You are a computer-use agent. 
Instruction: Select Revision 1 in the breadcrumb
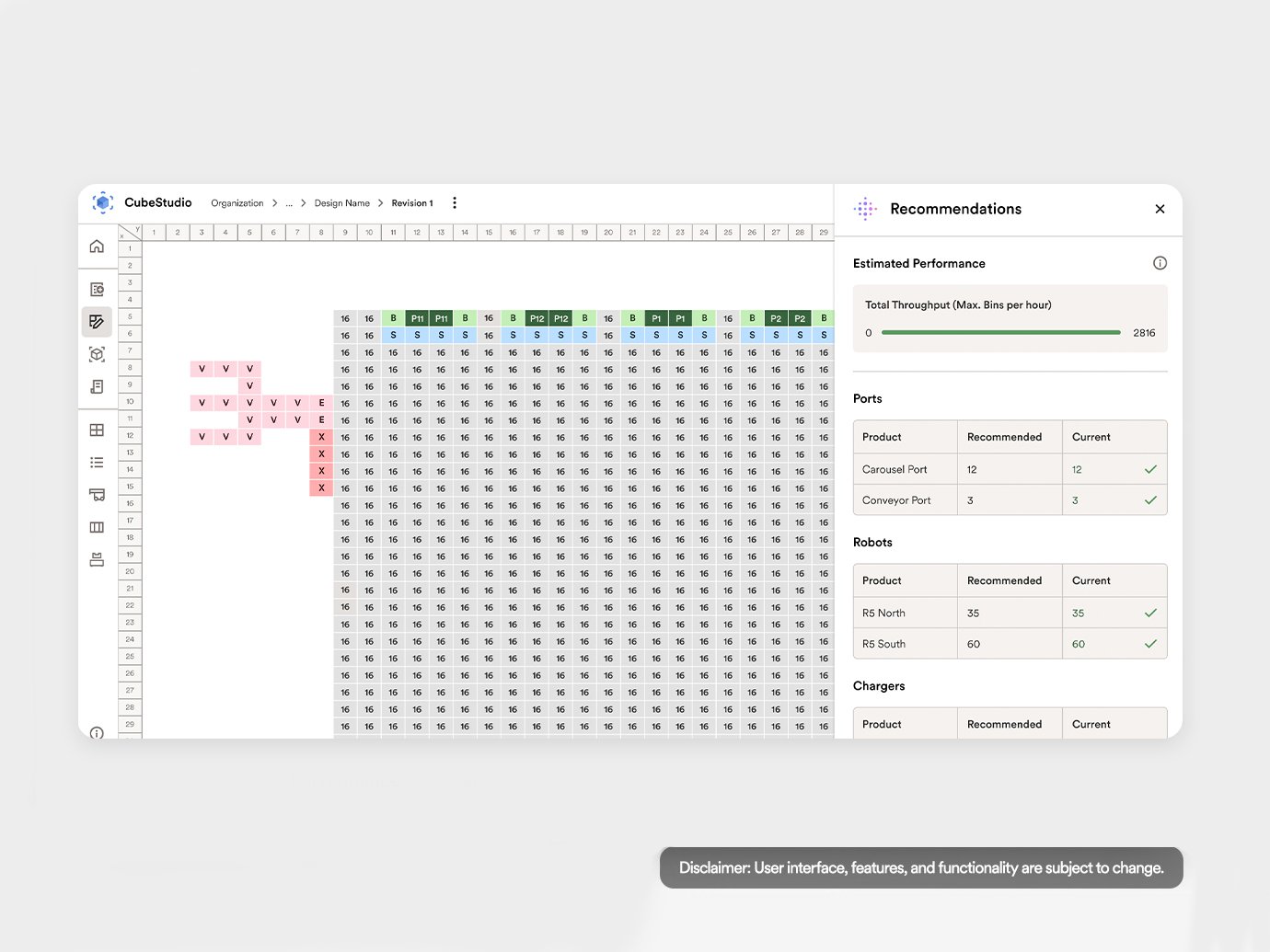(x=411, y=203)
